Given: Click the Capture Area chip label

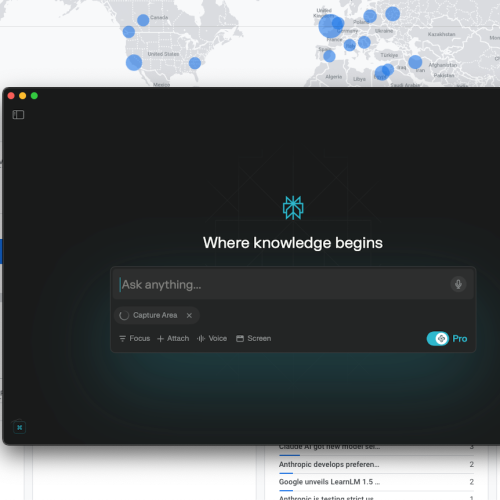Looking at the screenshot, I should 155,315.
